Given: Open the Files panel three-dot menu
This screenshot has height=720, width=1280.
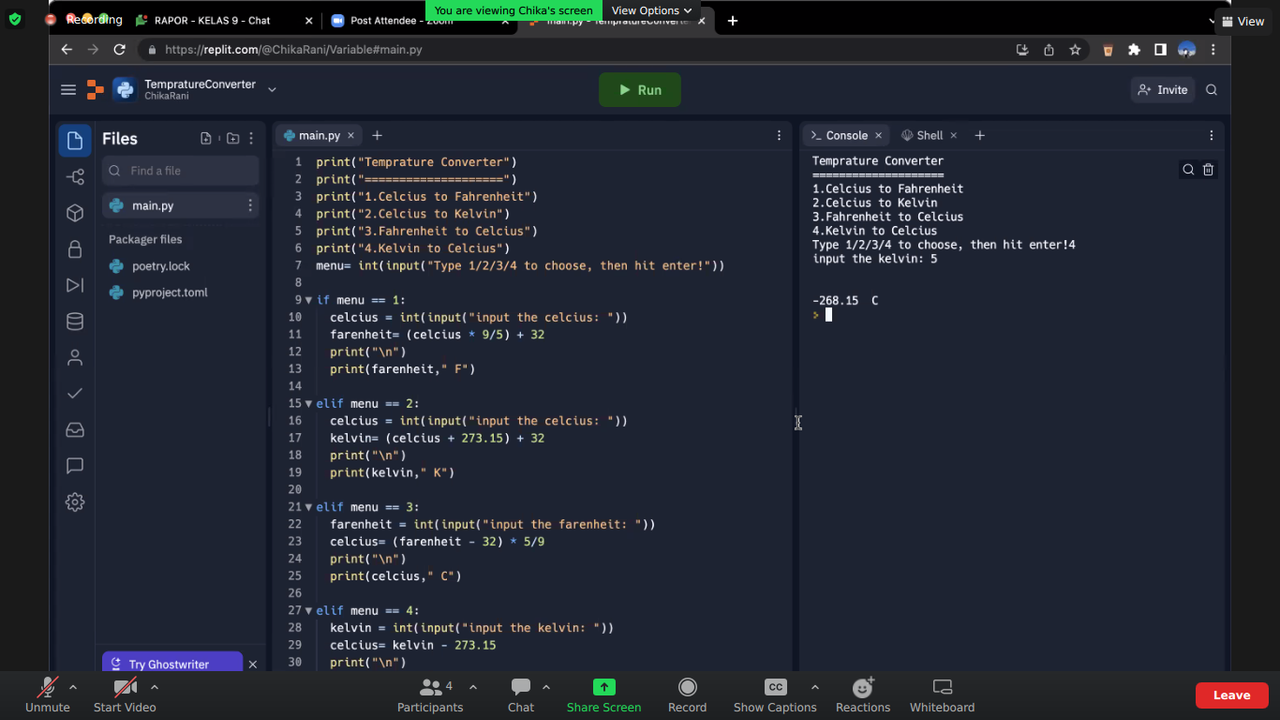Looking at the screenshot, I should [251, 139].
